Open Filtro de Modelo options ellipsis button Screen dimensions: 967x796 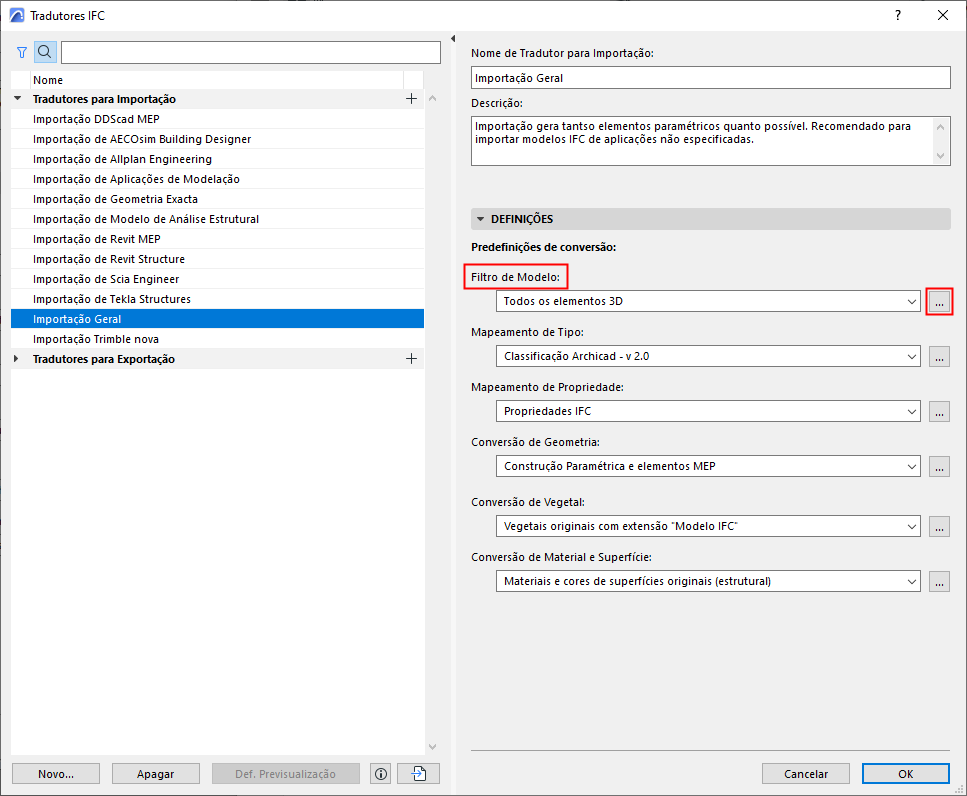(939, 302)
